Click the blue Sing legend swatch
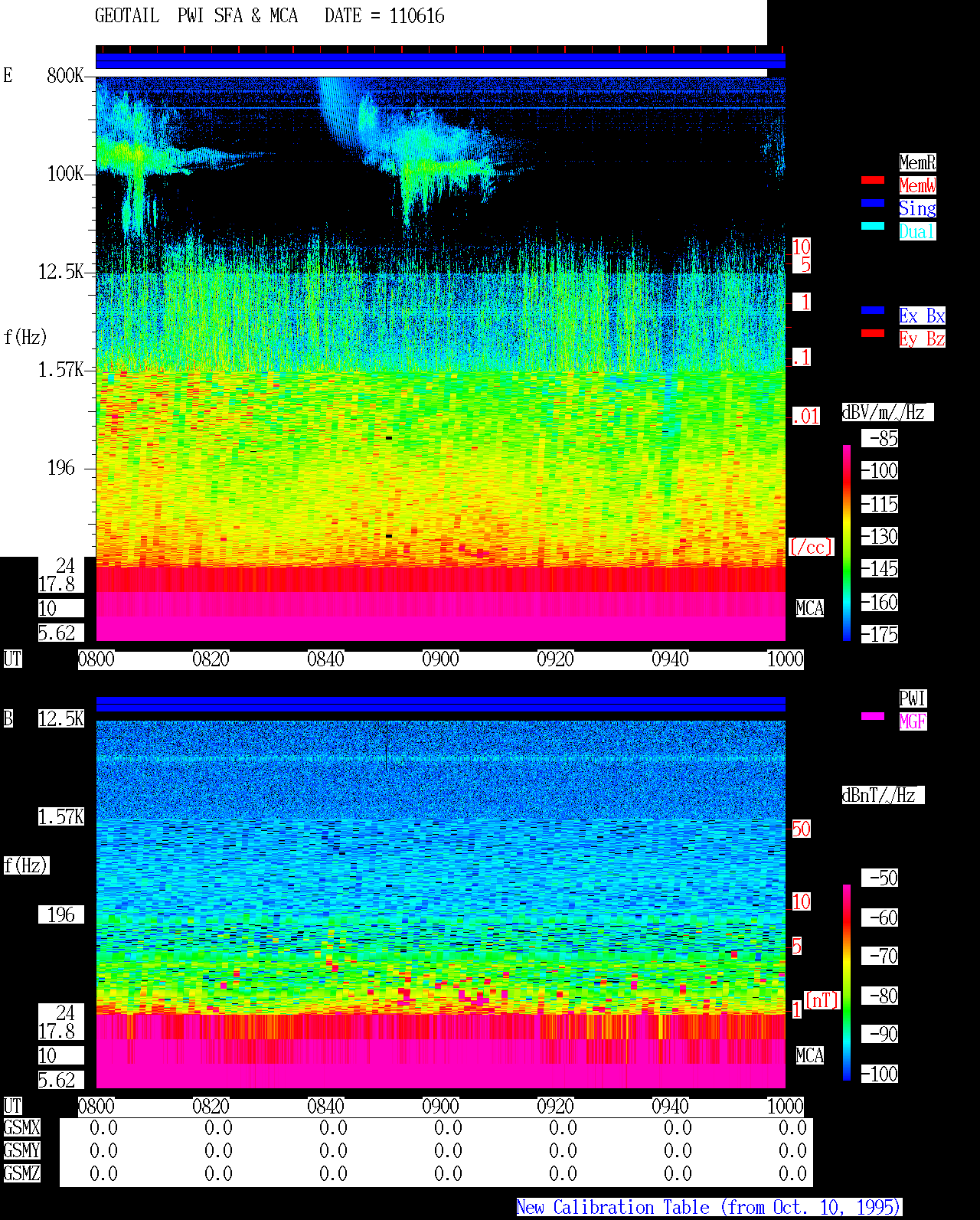 coord(873,203)
